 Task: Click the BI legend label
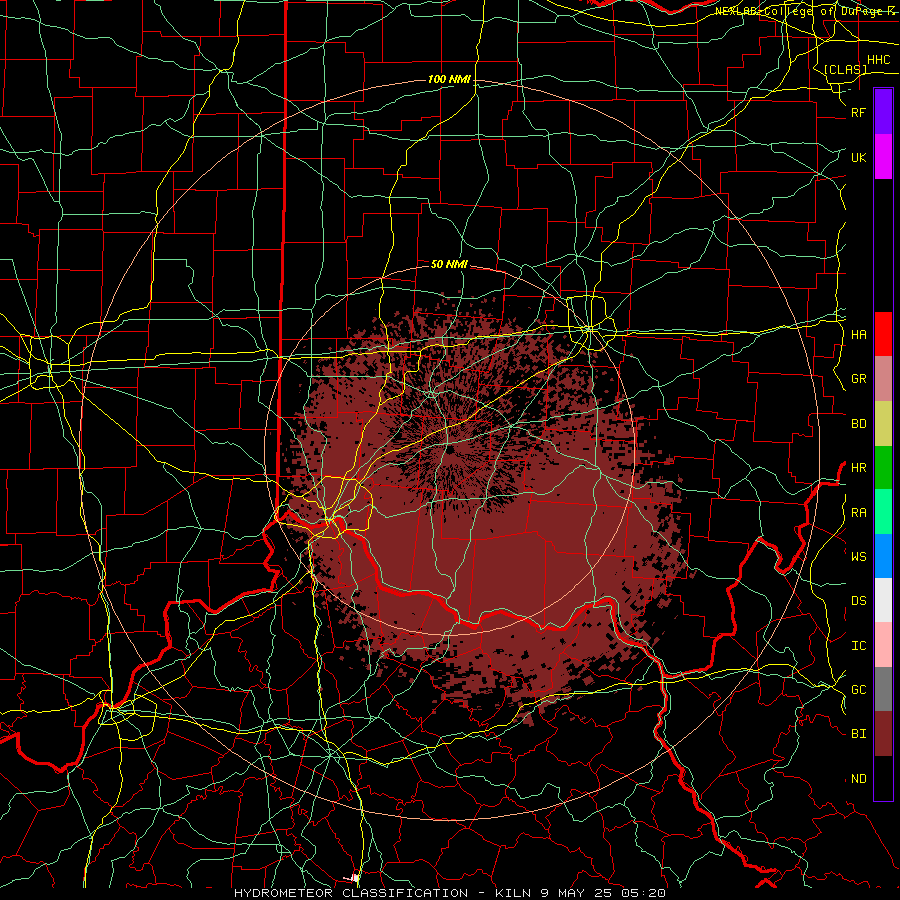pyautogui.click(x=859, y=734)
